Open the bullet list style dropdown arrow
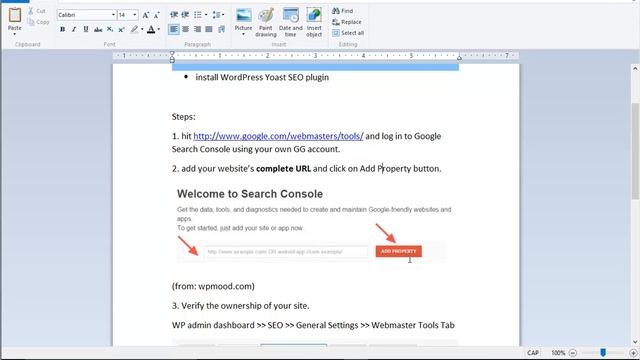Image resolution: width=640 pixels, height=360 pixels. tap(206, 15)
